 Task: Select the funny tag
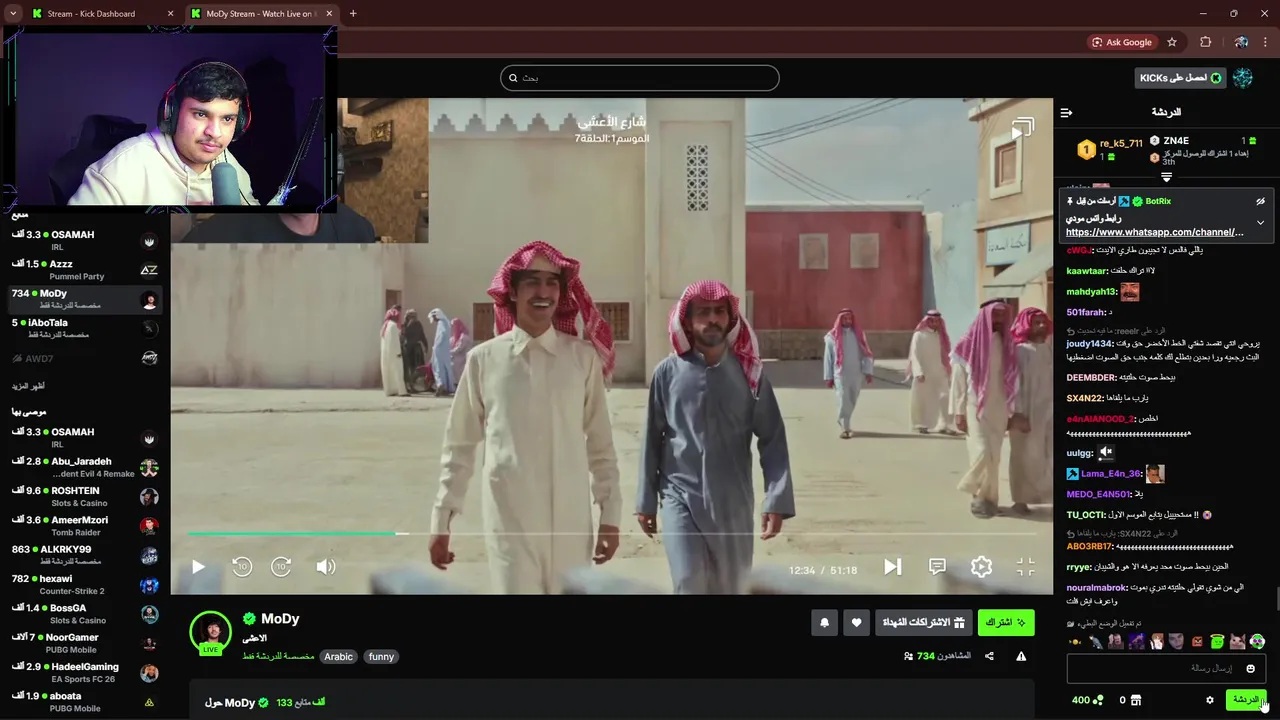coord(381,656)
